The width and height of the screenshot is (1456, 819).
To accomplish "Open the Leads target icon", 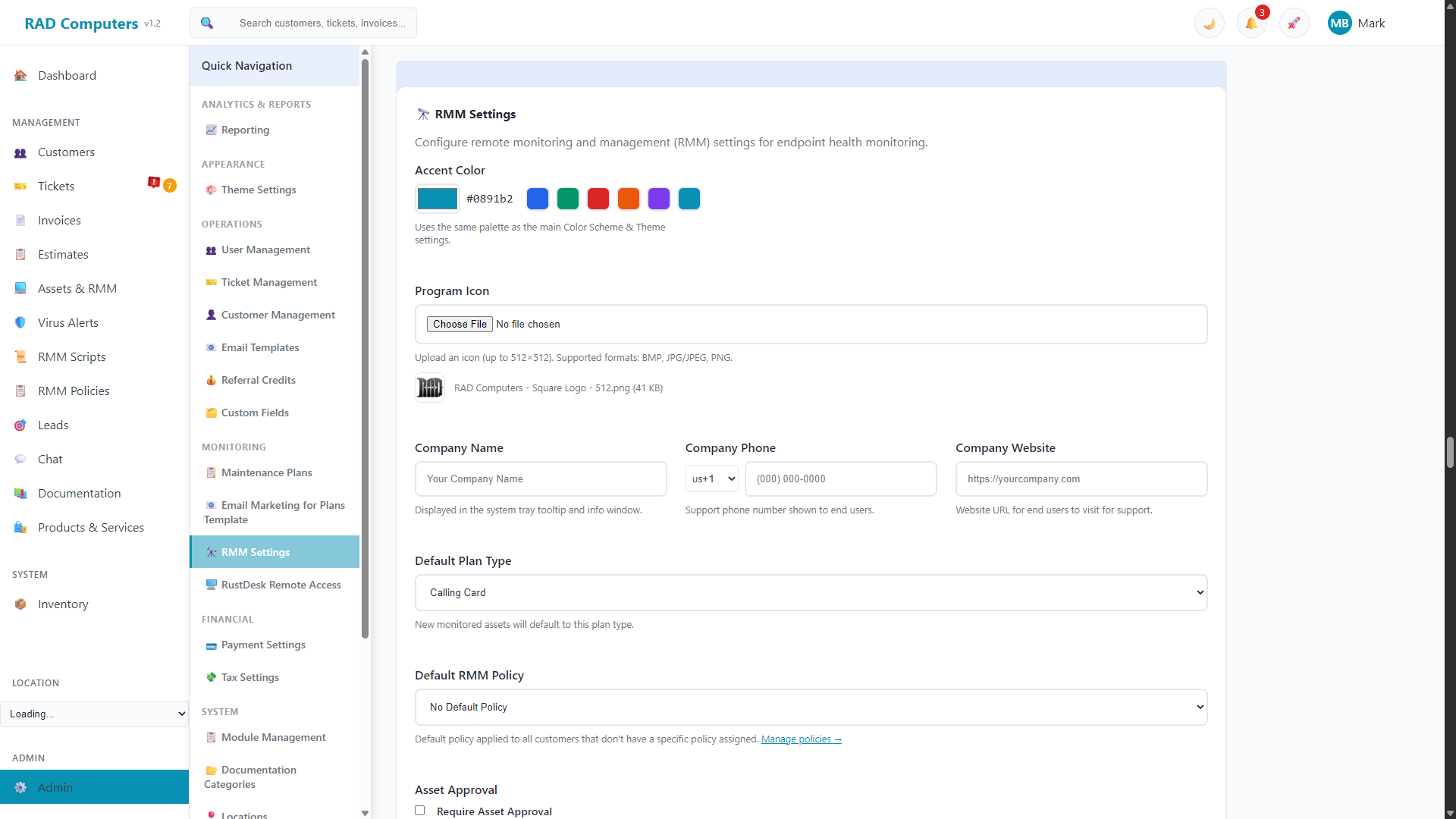I will click(x=20, y=425).
